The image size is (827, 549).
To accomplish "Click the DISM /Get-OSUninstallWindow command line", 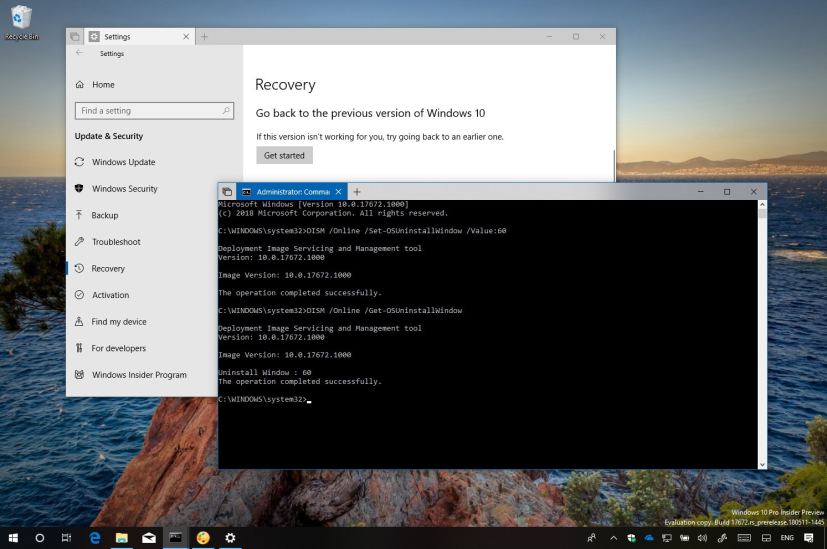I will coord(340,310).
